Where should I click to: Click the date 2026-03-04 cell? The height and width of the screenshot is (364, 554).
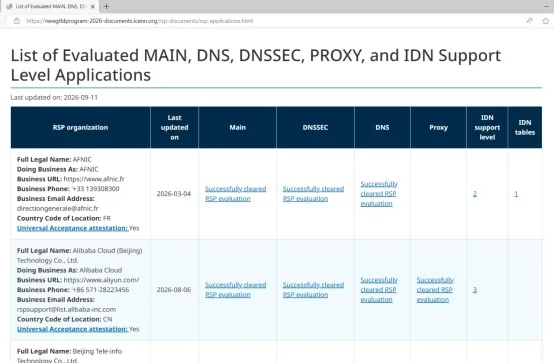(174, 194)
